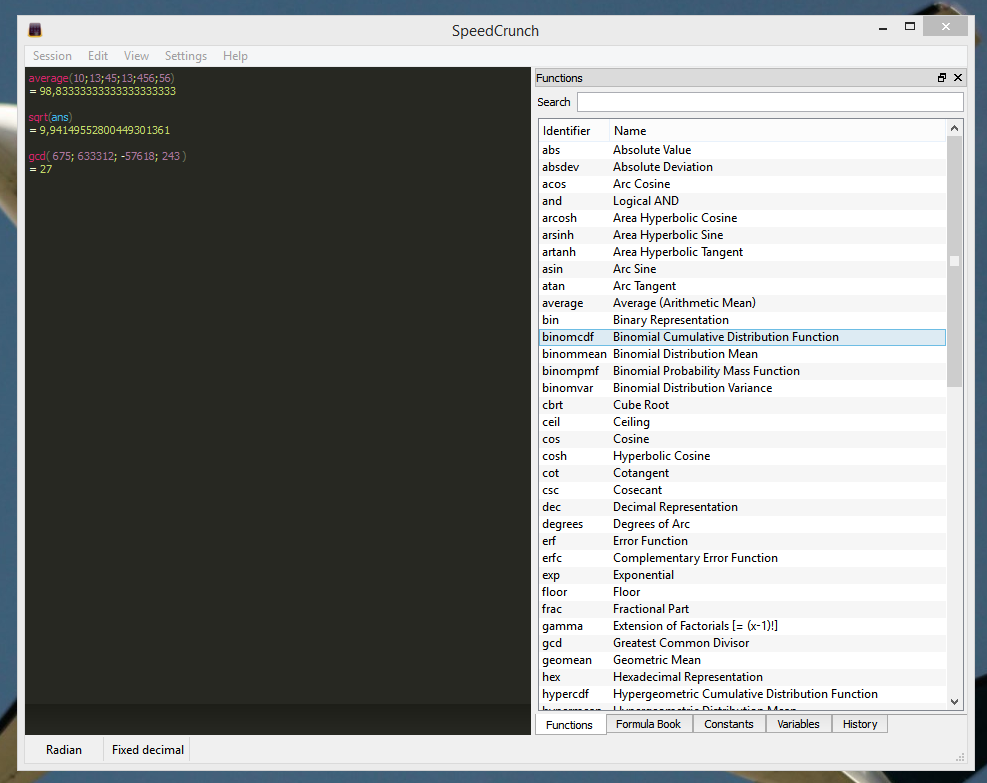Open the Edit menu
The height and width of the screenshot is (783, 987).
coord(97,56)
